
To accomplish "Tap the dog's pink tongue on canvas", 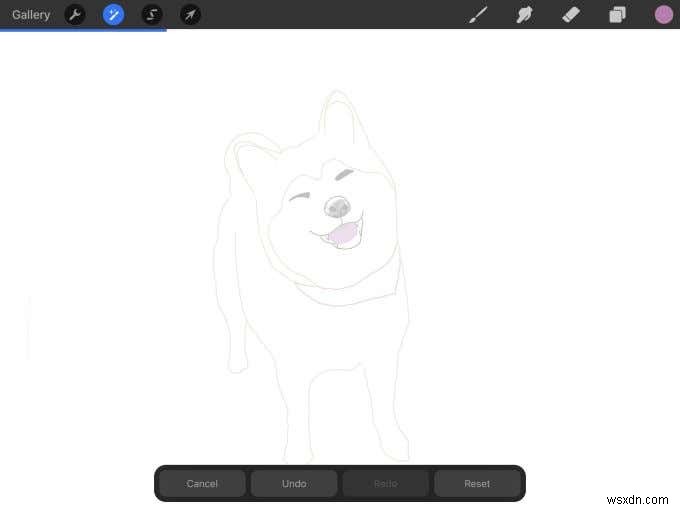I will (x=344, y=234).
